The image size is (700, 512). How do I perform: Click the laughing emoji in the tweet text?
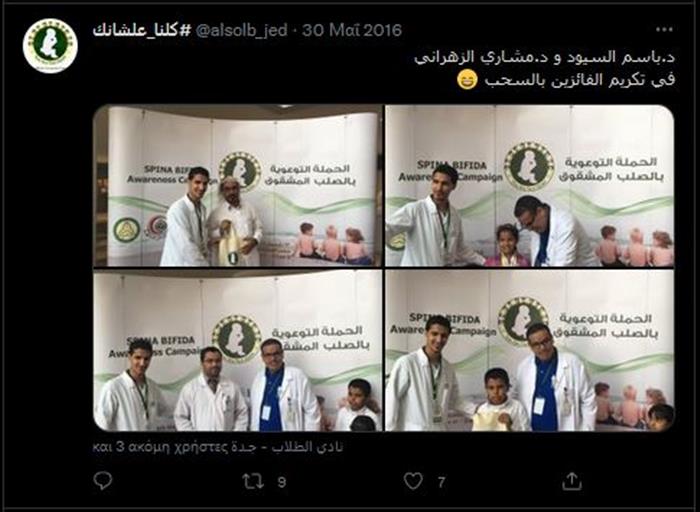point(467,80)
